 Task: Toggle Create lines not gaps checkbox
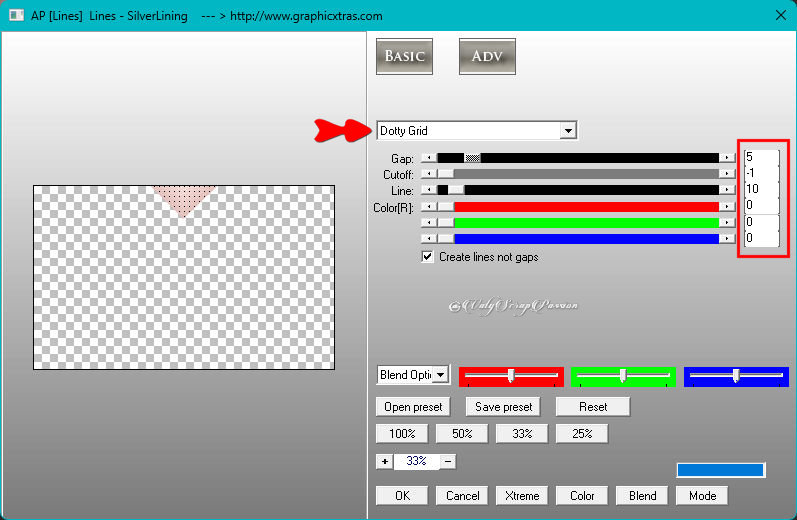pos(428,257)
